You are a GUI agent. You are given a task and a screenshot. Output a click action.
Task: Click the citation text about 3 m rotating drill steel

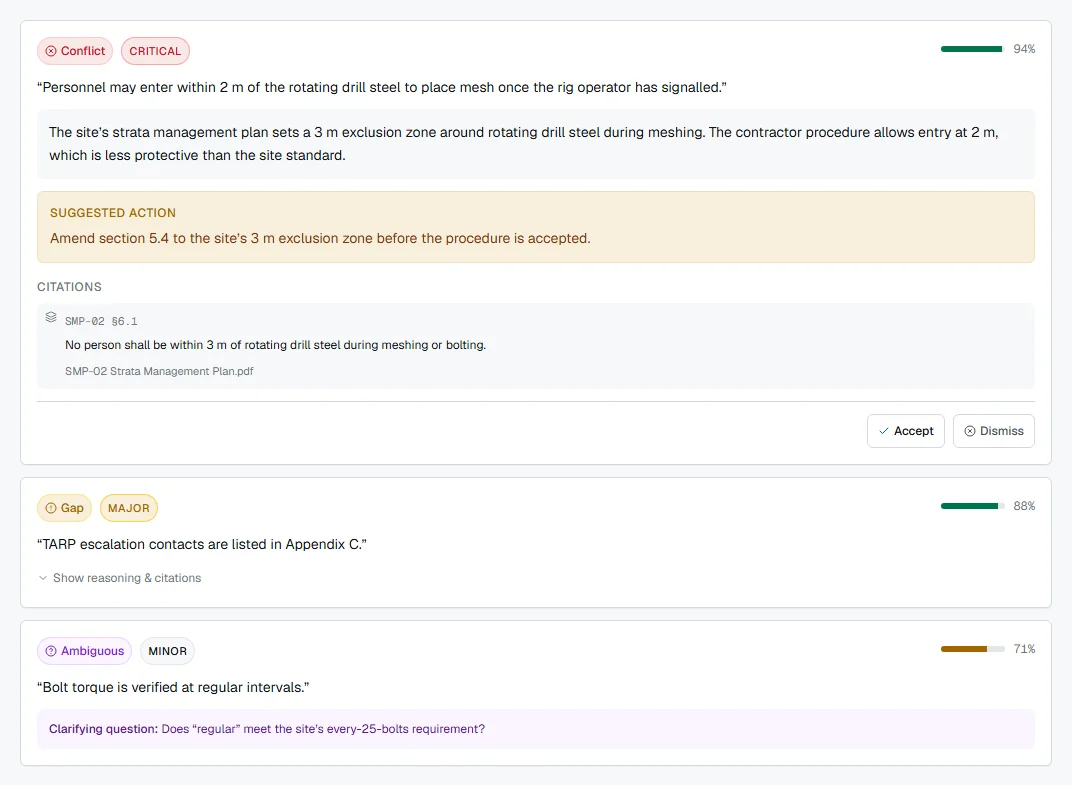276,345
